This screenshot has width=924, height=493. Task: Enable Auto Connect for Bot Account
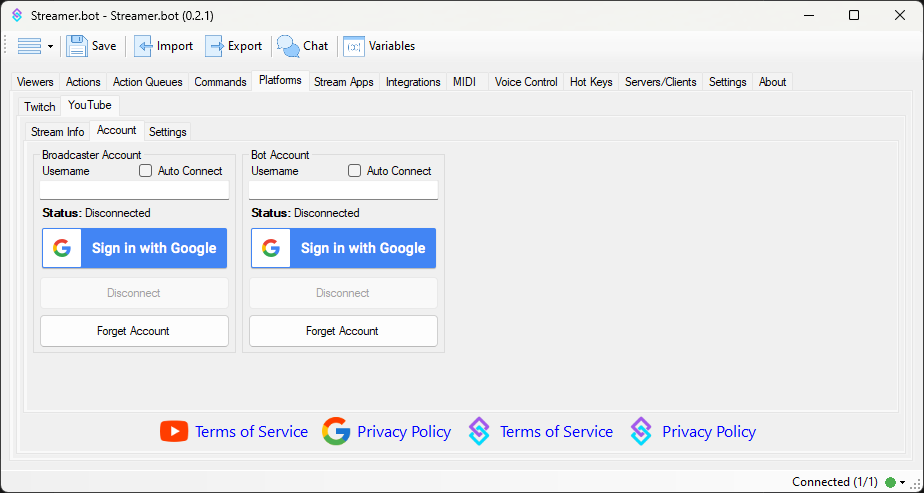point(355,171)
